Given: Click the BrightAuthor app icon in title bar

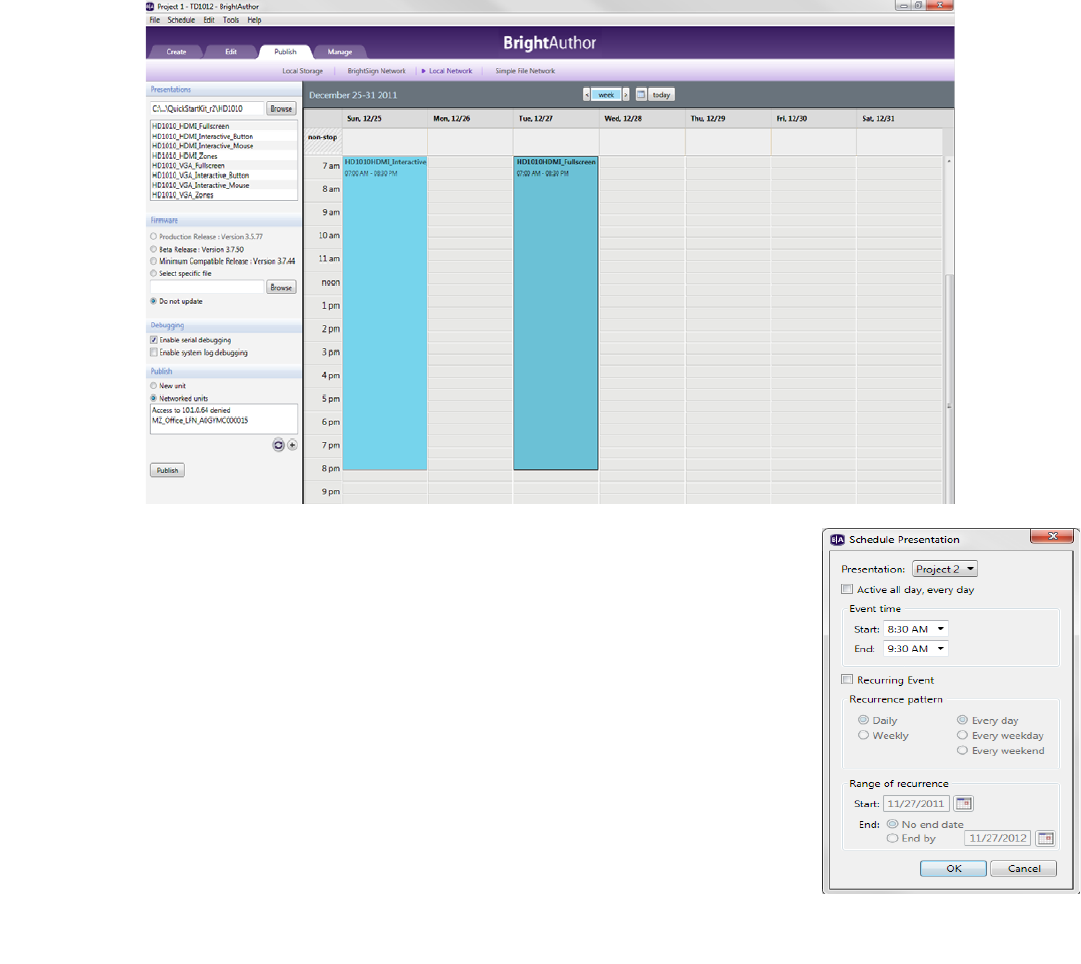Looking at the screenshot, I should [x=150, y=6].
